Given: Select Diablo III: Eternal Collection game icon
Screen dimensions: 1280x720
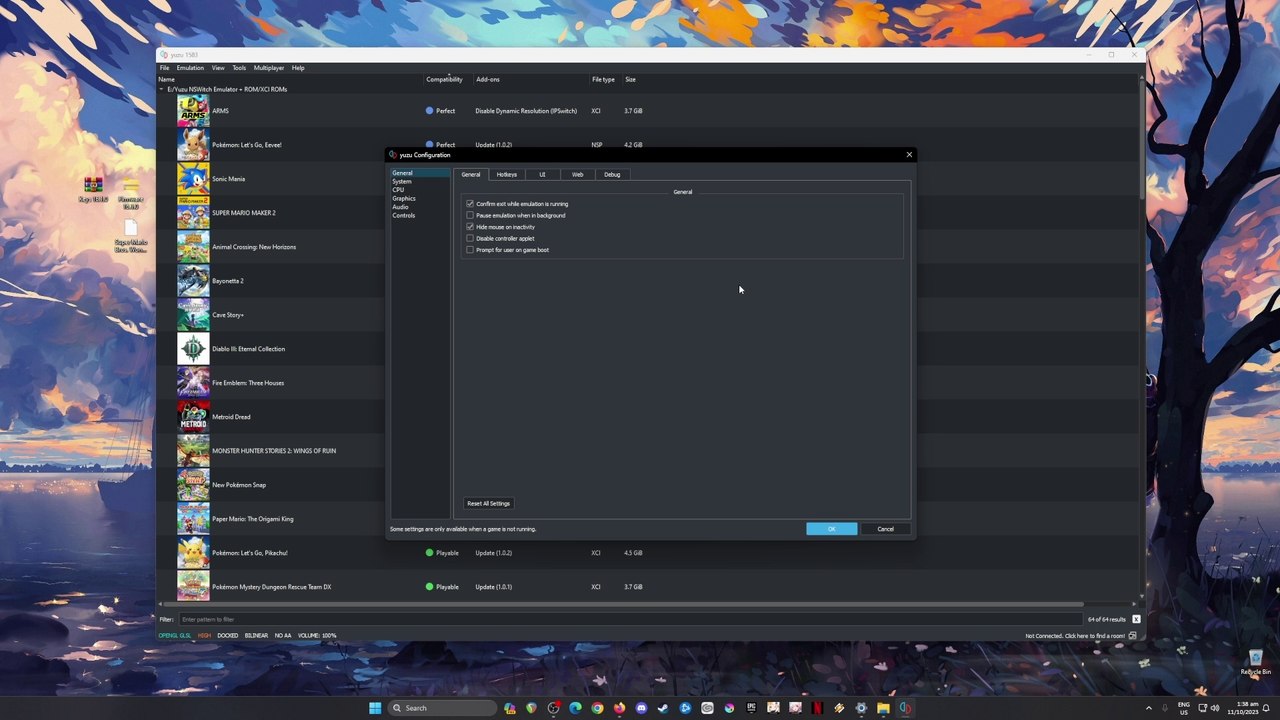Looking at the screenshot, I should tap(193, 349).
